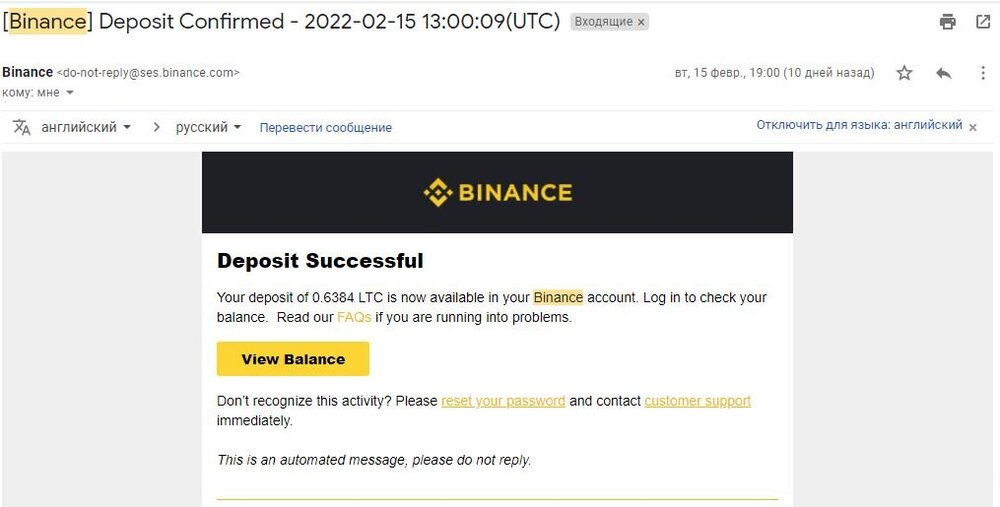Open the FAQs link
1000x507 pixels.
pyautogui.click(x=354, y=317)
